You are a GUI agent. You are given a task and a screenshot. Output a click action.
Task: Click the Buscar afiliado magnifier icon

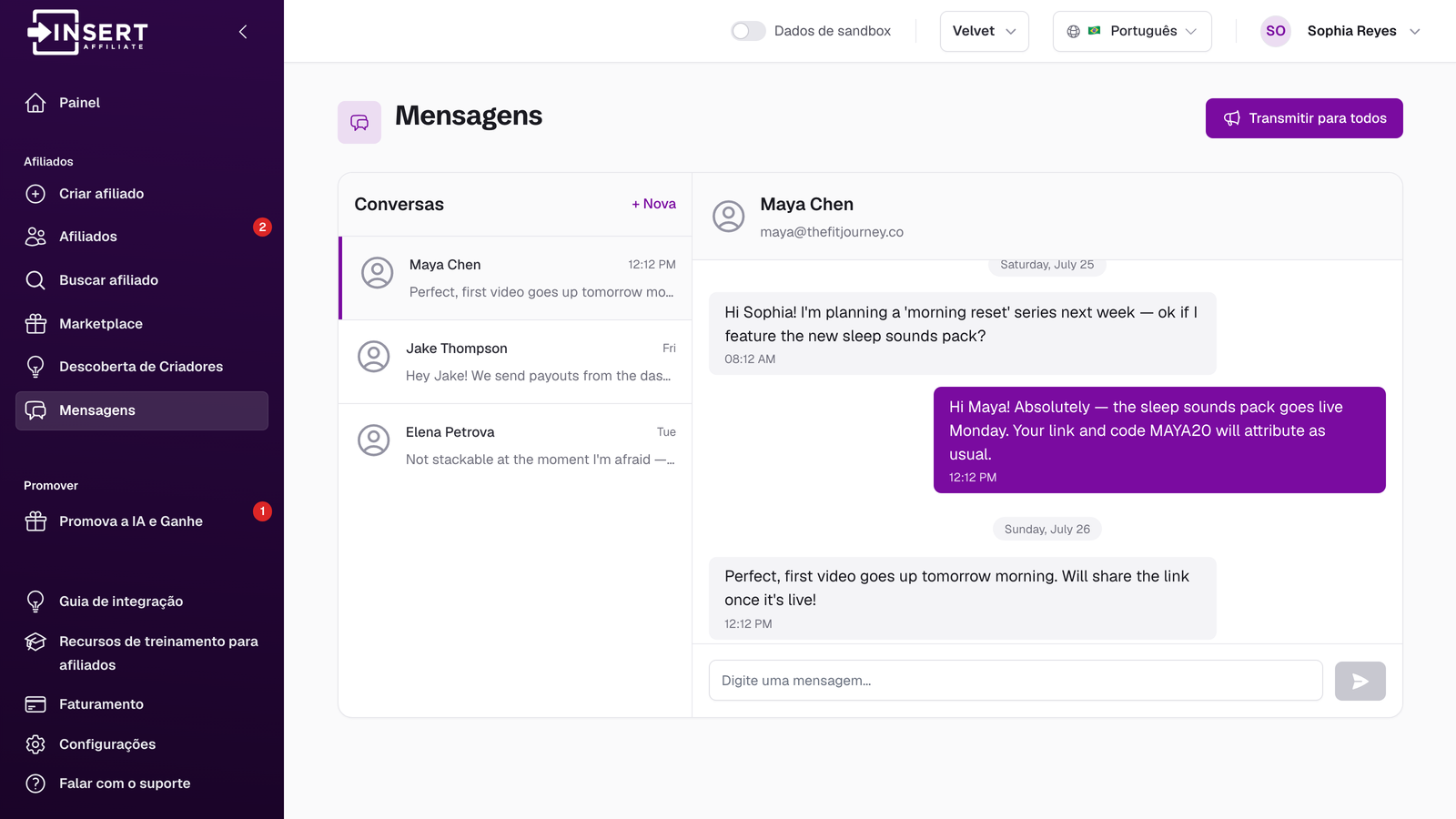(x=35, y=280)
